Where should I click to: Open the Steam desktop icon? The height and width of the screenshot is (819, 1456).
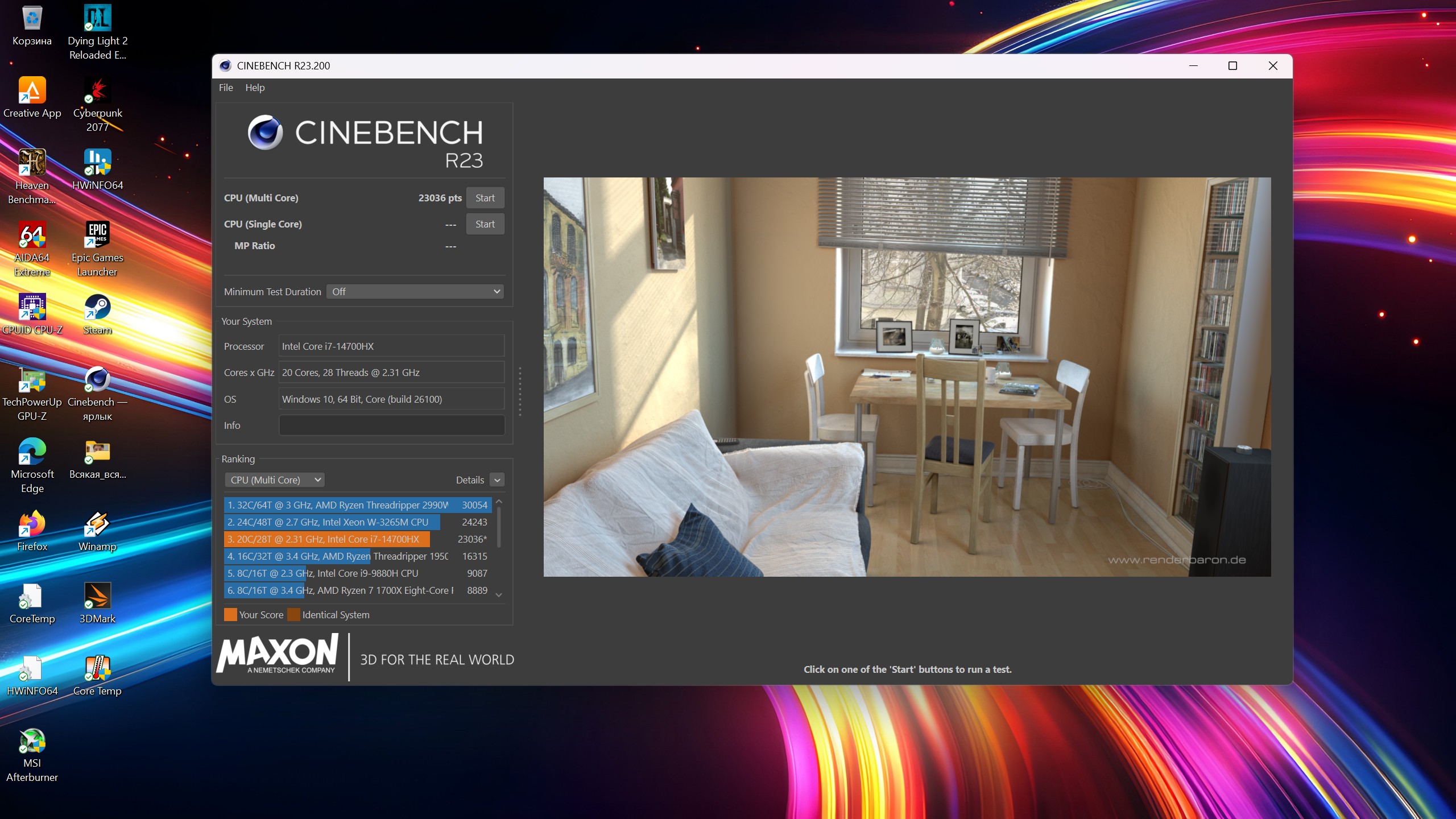click(97, 308)
